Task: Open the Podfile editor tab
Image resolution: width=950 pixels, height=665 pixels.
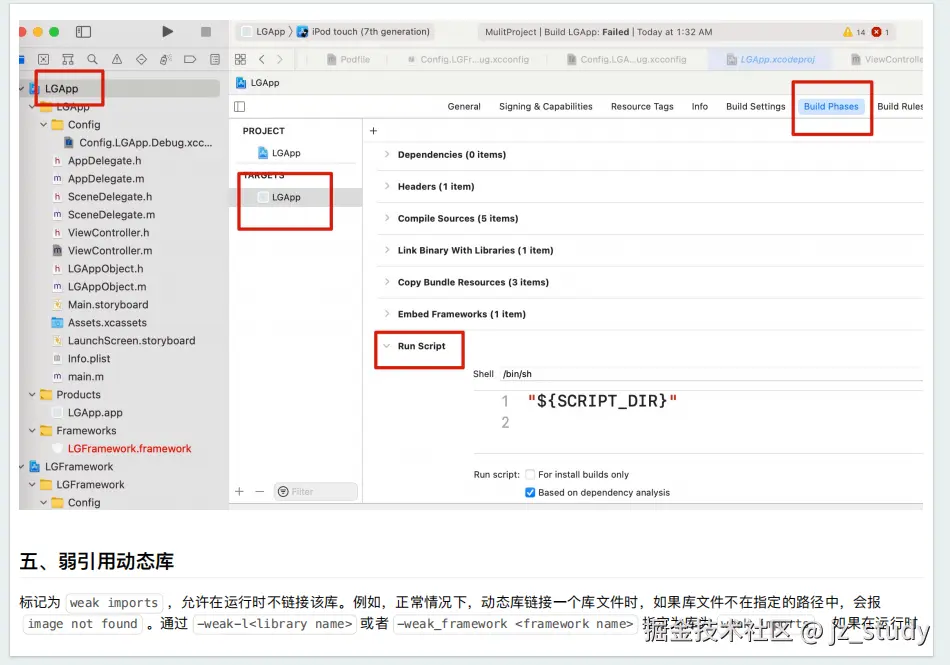Action: [348, 59]
